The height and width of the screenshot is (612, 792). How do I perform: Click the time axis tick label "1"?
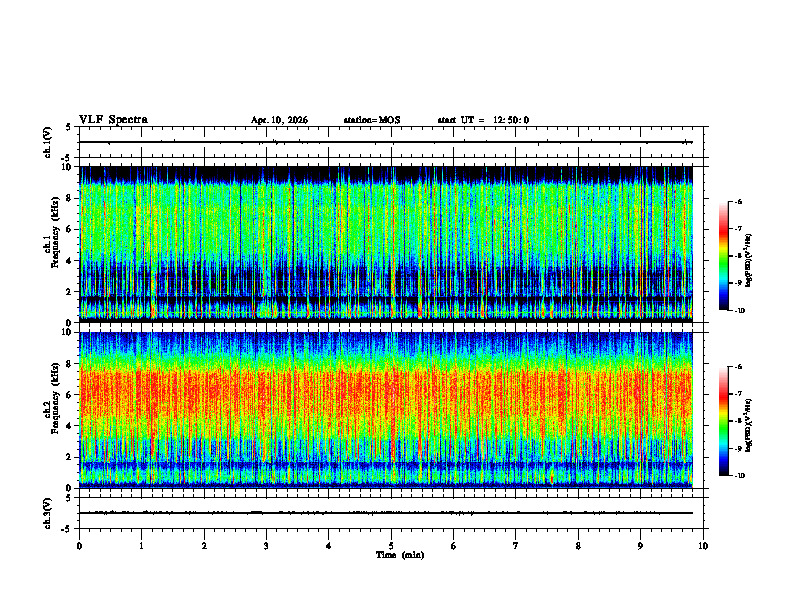[x=141, y=546]
